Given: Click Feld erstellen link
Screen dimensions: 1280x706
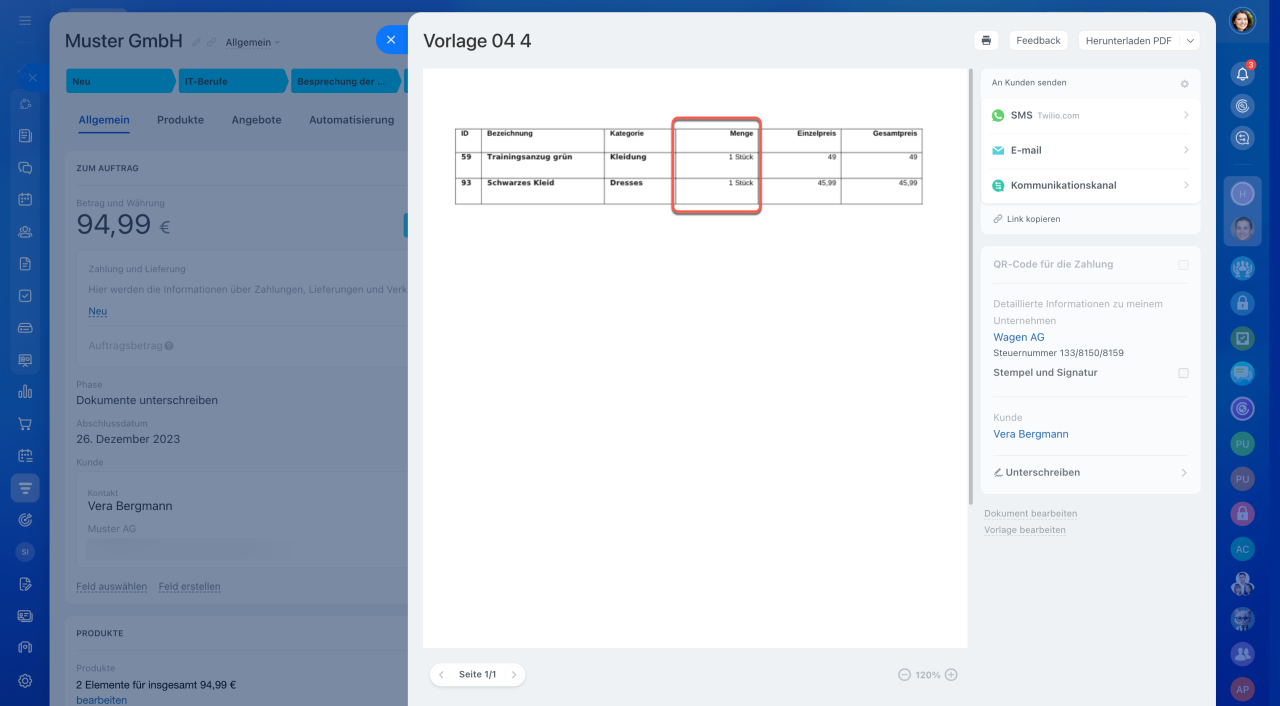Looking at the screenshot, I should pos(189,587).
